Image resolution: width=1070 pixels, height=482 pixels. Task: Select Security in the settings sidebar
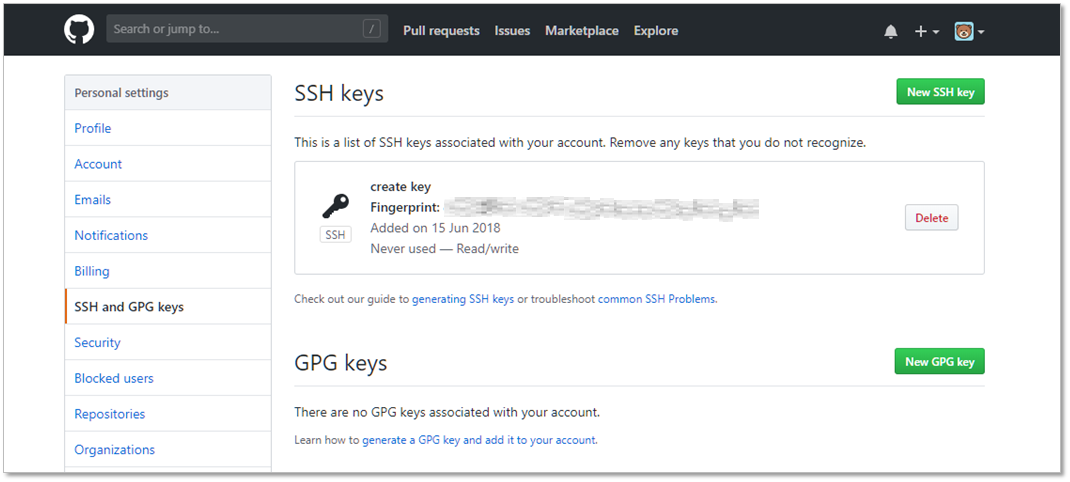click(x=97, y=342)
